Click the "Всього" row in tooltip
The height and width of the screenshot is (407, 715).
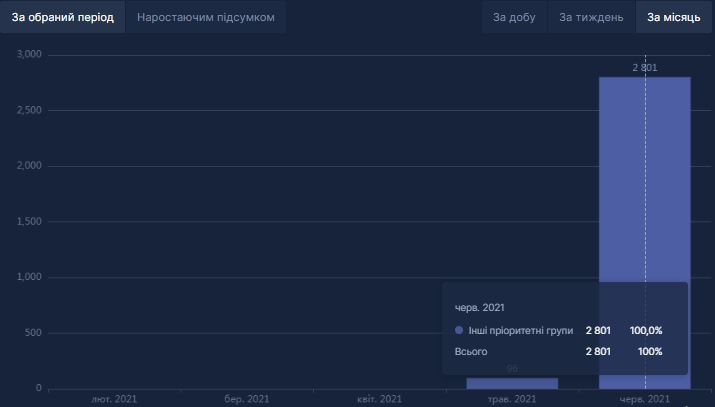click(470, 352)
